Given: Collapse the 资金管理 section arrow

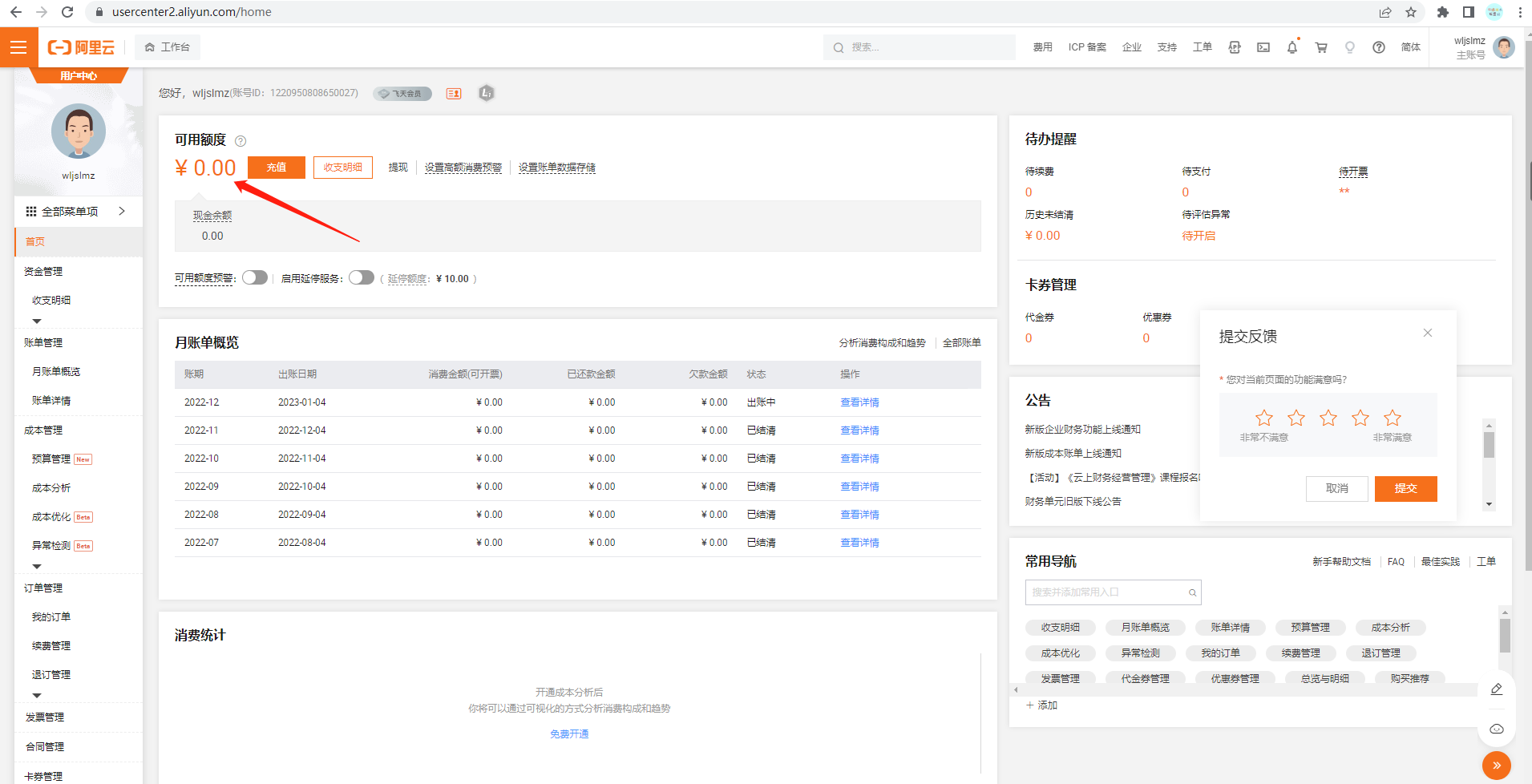Looking at the screenshot, I should (x=37, y=321).
